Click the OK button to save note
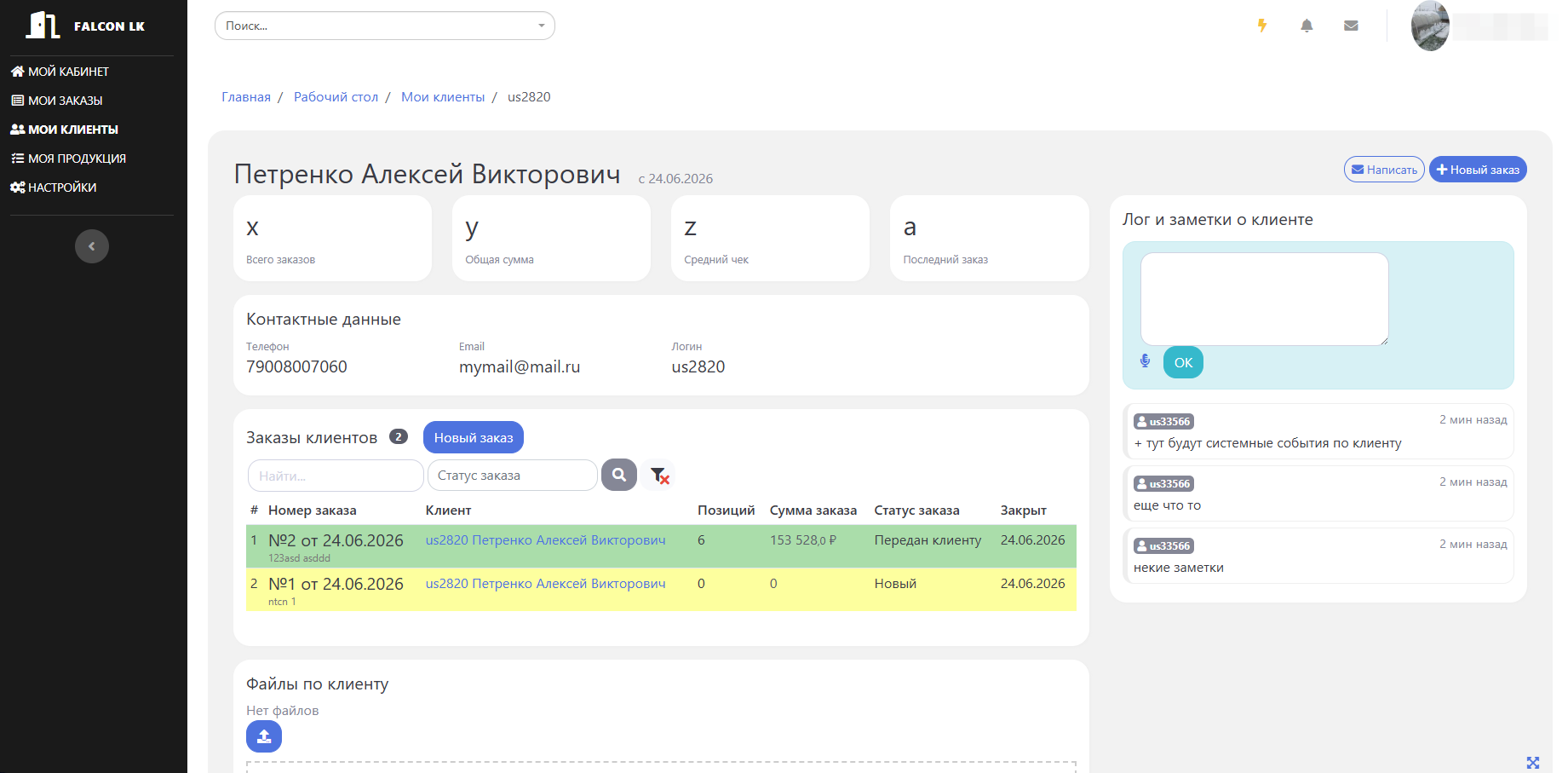The width and height of the screenshot is (1568, 773). click(x=1183, y=362)
